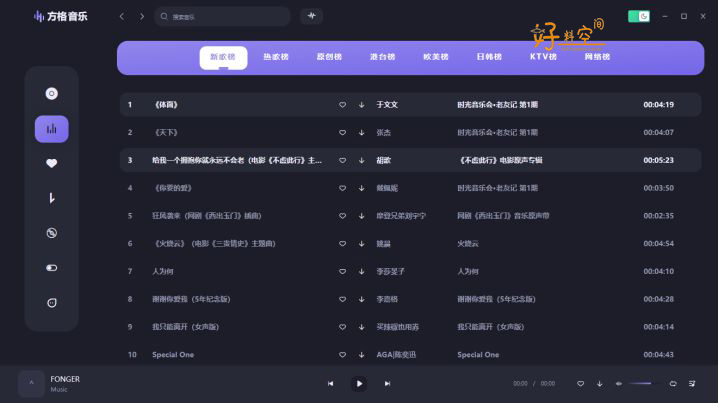The image size is (718, 403).
Task: Open favorites heart in the sidebar
Action: pyautogui.click(x=52, y=163)
